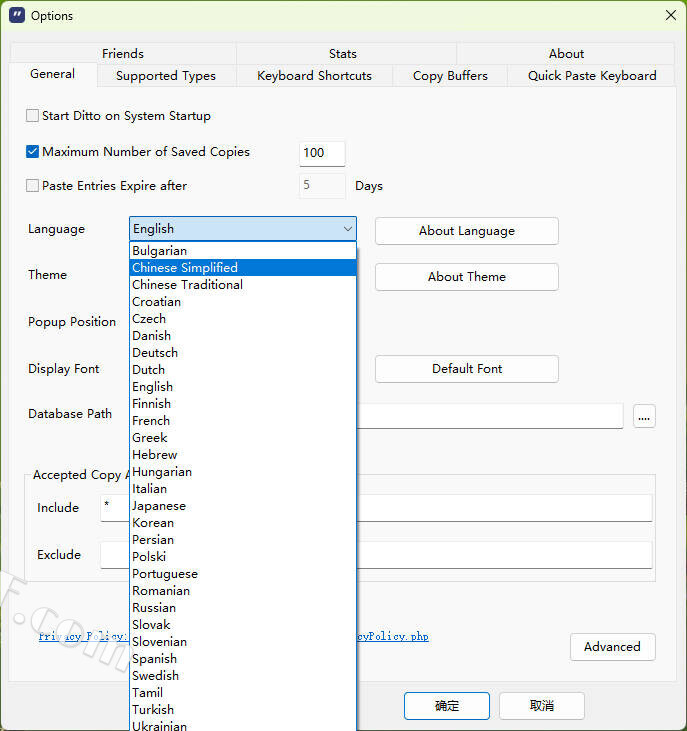Open the About tab
Viewport: 687px width, 731px height.
[x=566, y=54]
